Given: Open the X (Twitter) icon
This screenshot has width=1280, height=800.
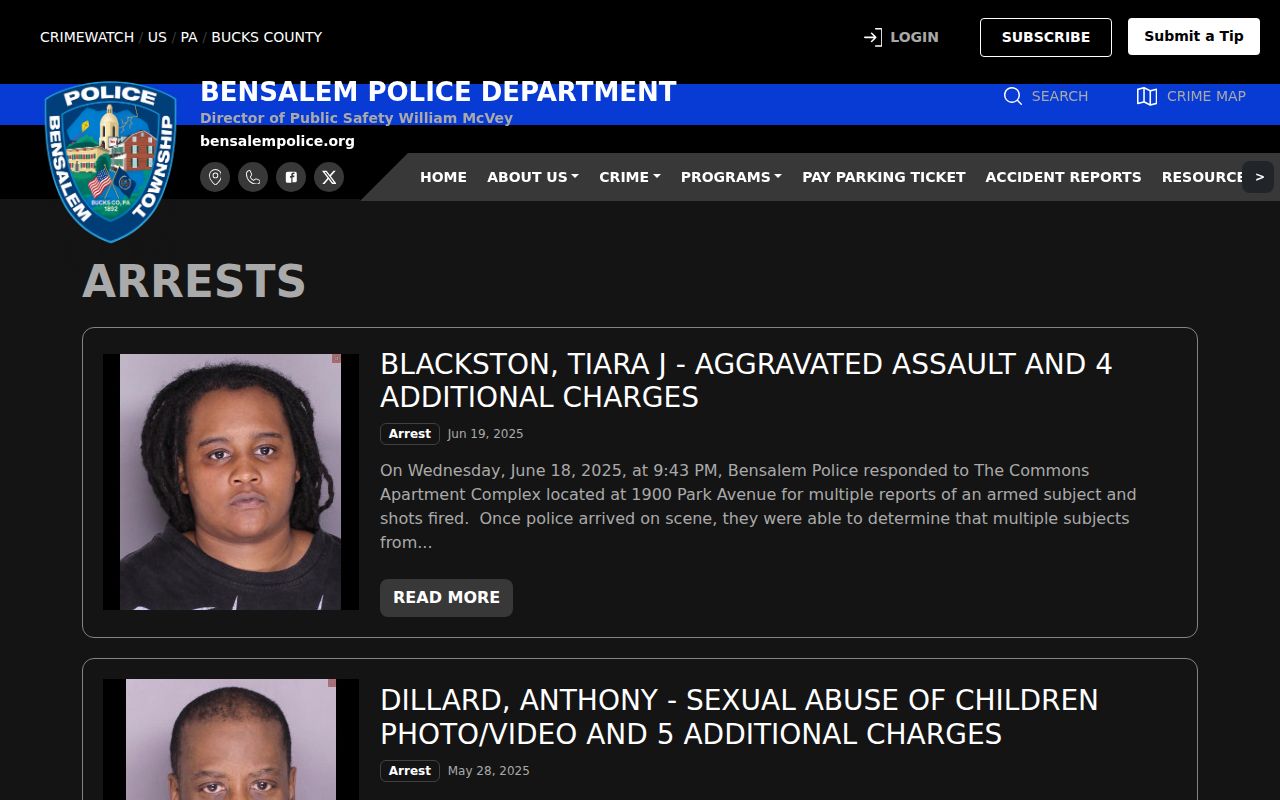Looking at the screenshot, I should [329, 177].
